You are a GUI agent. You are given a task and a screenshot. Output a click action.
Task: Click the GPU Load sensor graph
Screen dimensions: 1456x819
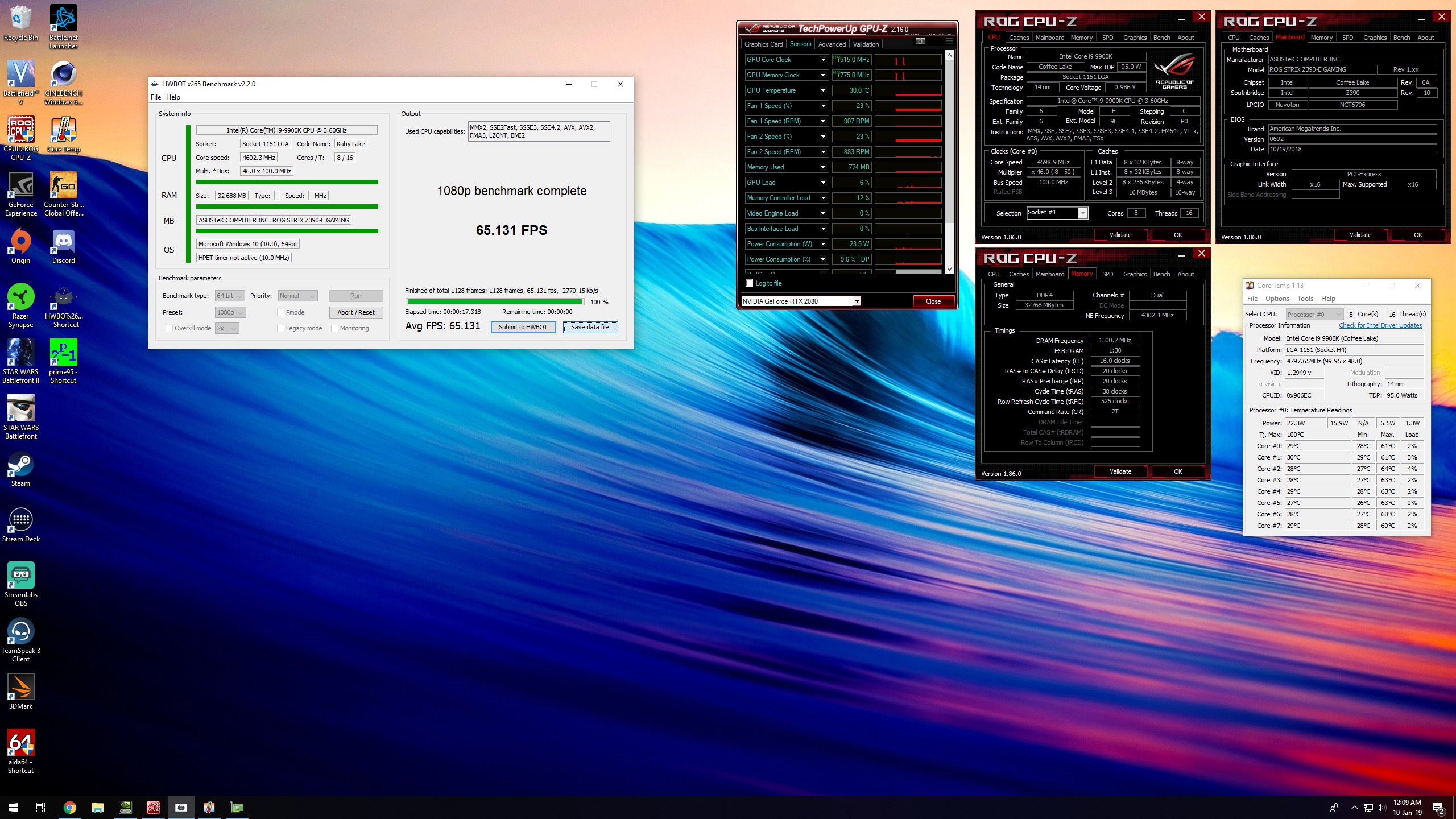coord(908,183)
